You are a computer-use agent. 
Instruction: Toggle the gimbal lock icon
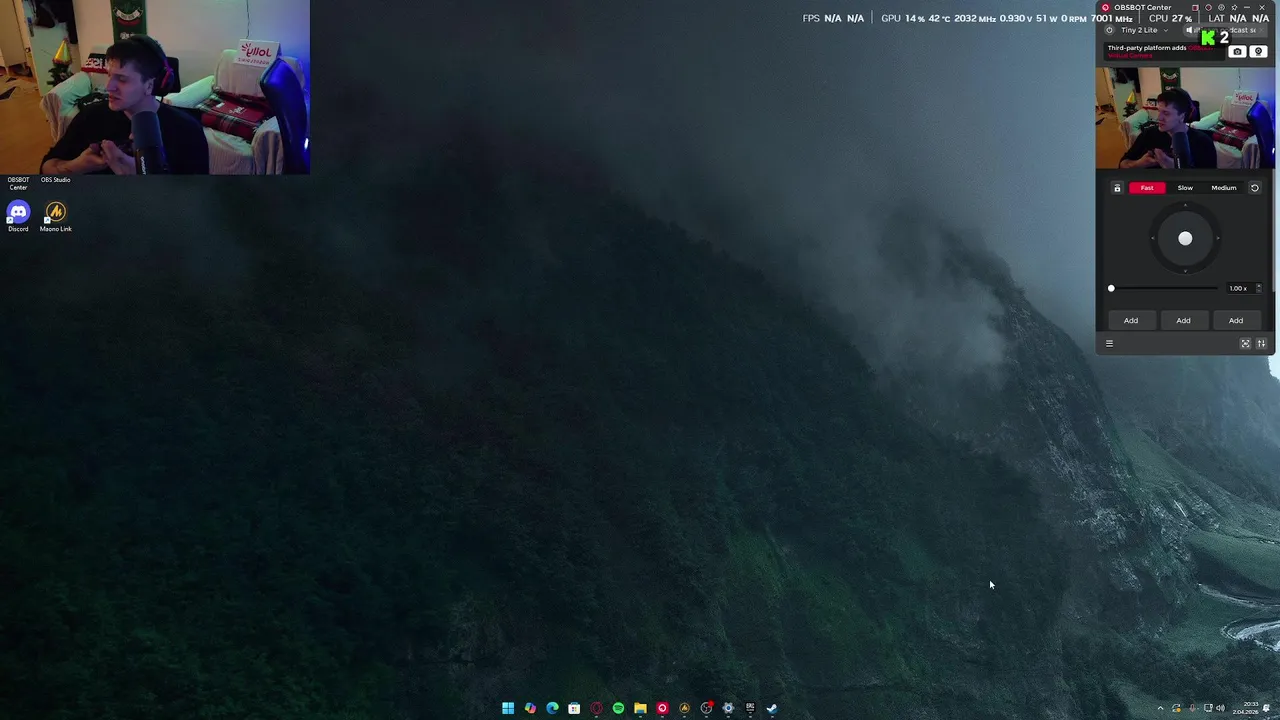click(1117, 188)
